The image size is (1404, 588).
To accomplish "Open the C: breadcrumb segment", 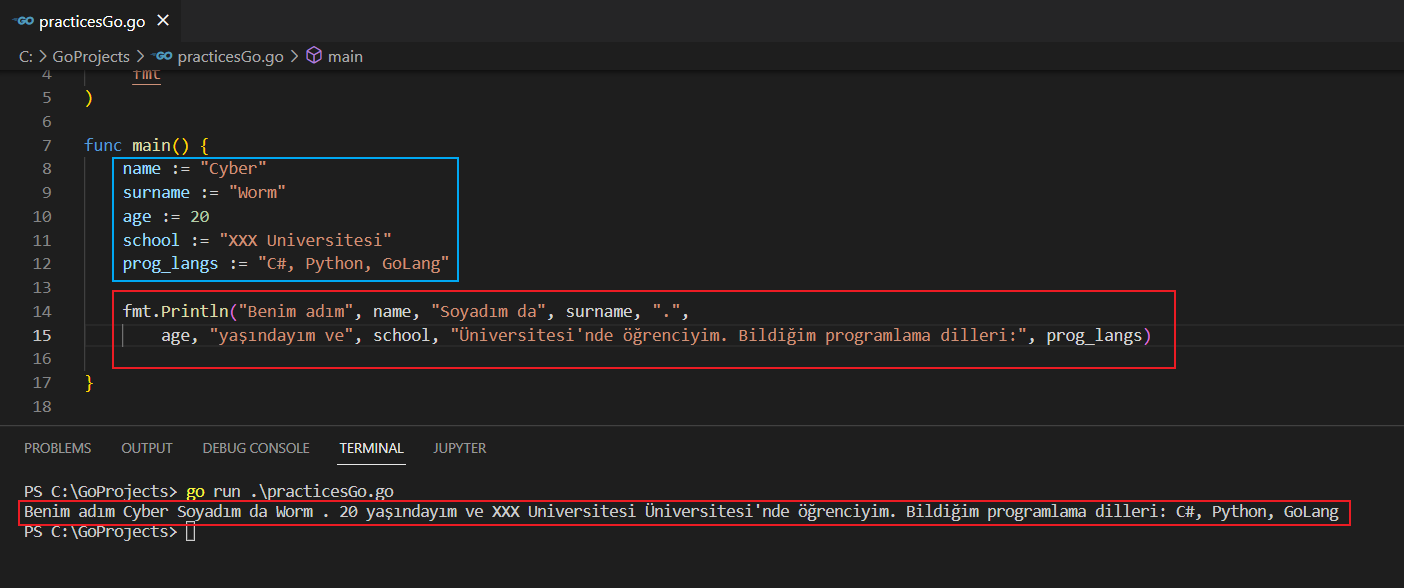I will [26, 57].
